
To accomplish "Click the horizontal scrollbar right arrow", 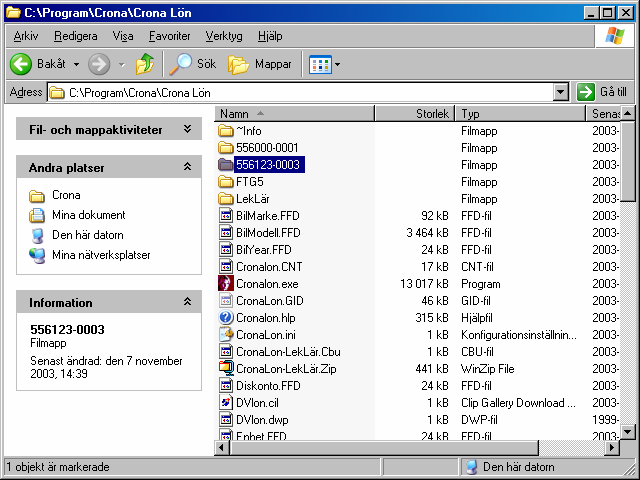I will pyautogui.click(x=611, y=448).
